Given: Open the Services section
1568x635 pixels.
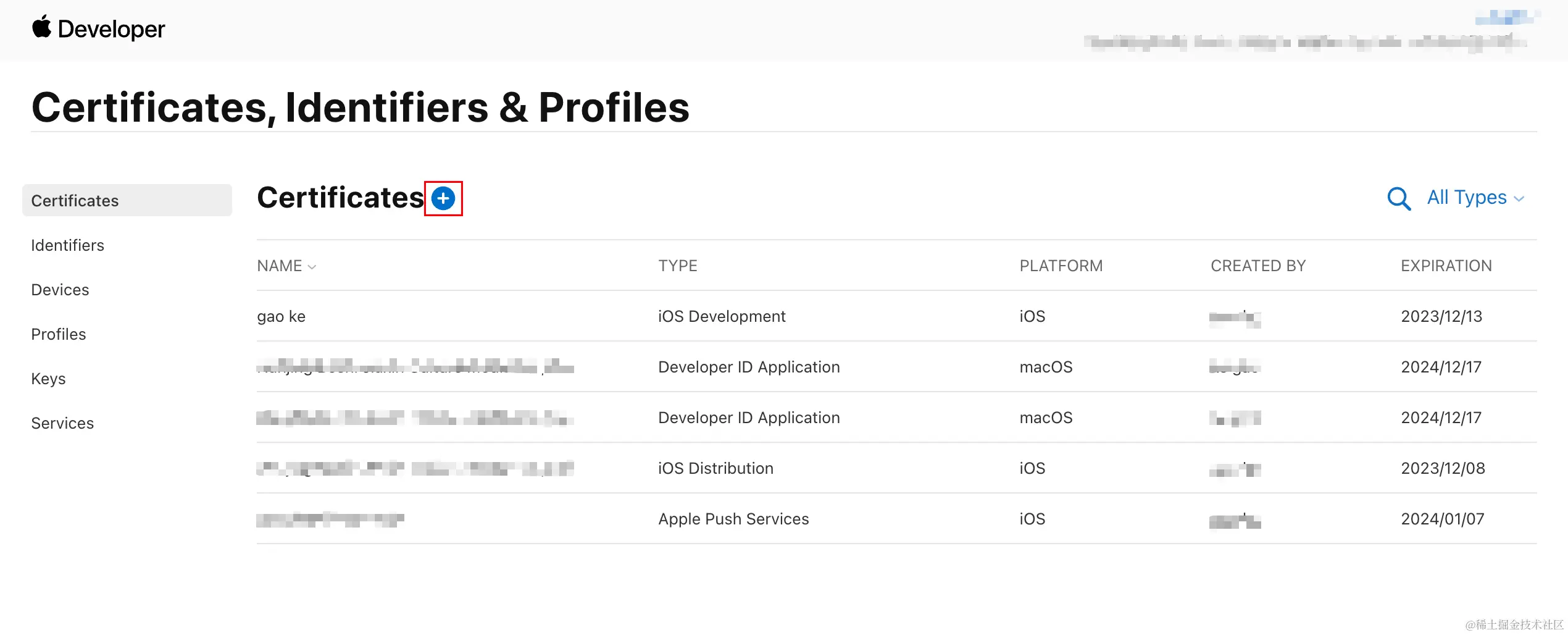Looking at the screenshot, I should coord(62,423).
